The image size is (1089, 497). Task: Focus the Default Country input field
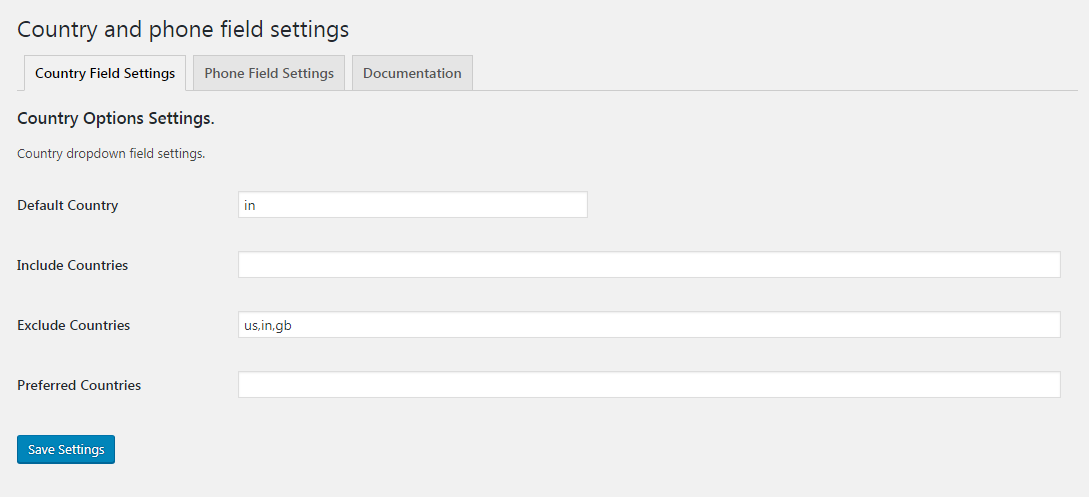(x=412, y=205)
